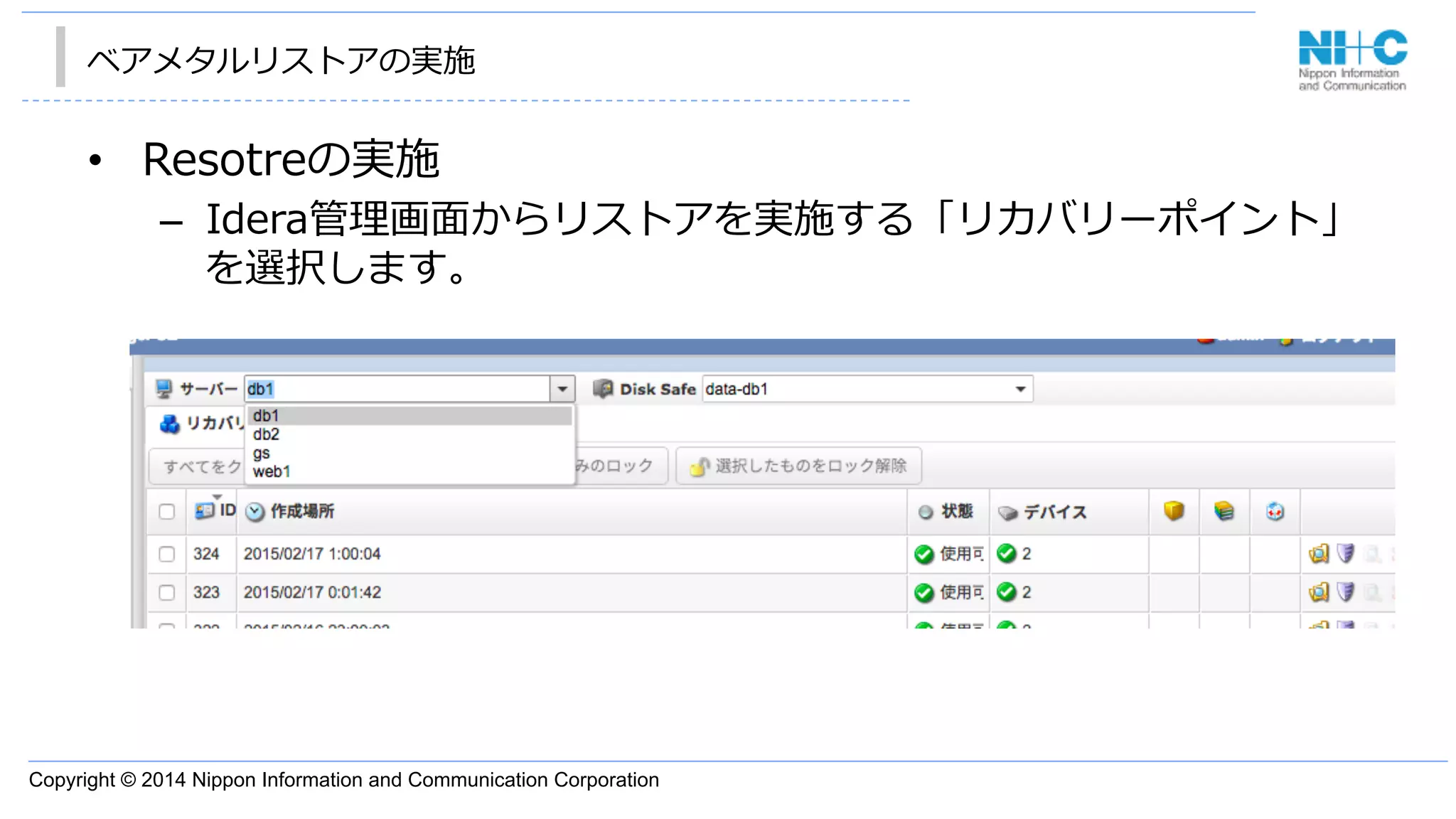1456x819 pixels.
Task: Tick the select-all checkbox in the table header
Action: pos(167,512)
